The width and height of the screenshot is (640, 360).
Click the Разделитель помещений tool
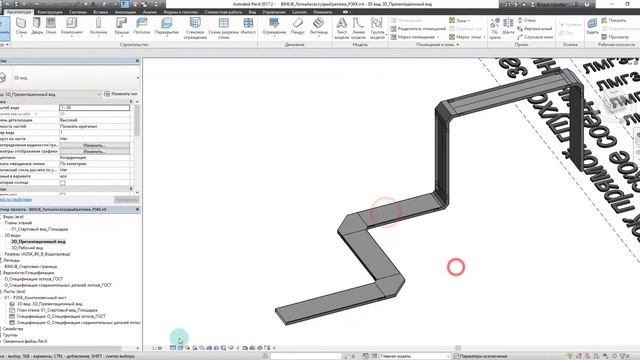(x=418, y=29)
